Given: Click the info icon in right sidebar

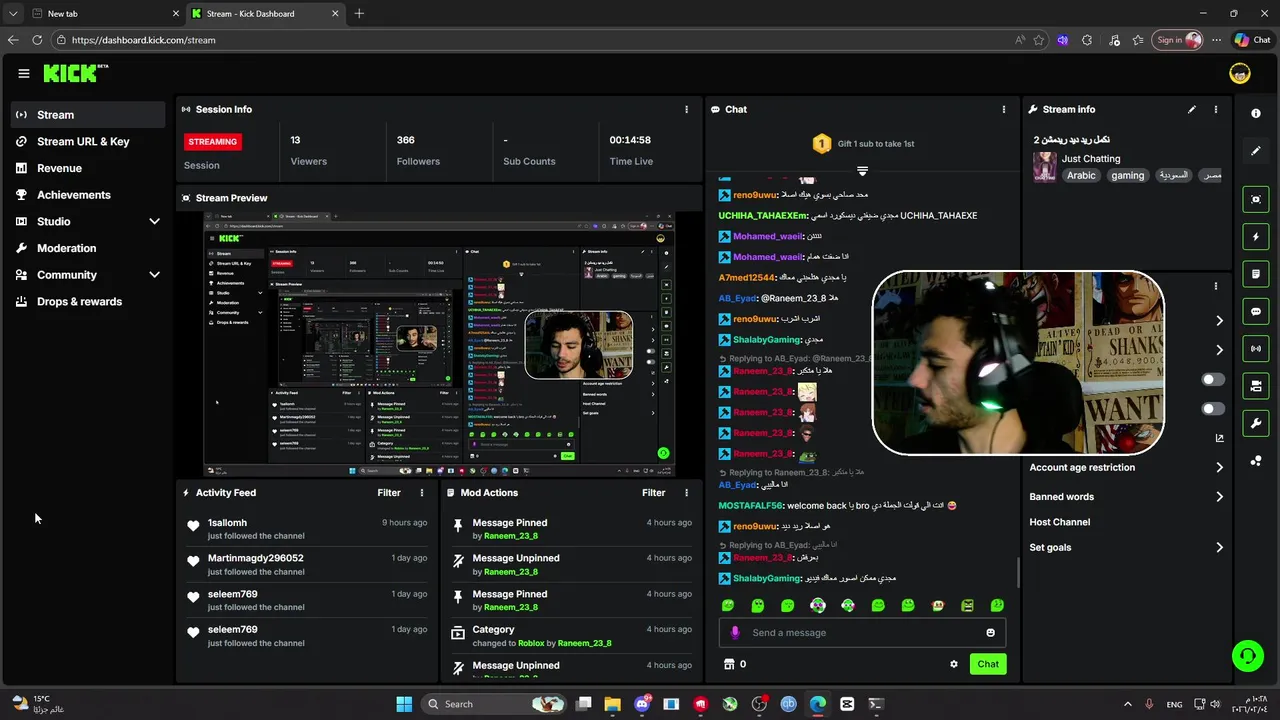Looking at the screenshot, I should click(x=1256, y=113).
